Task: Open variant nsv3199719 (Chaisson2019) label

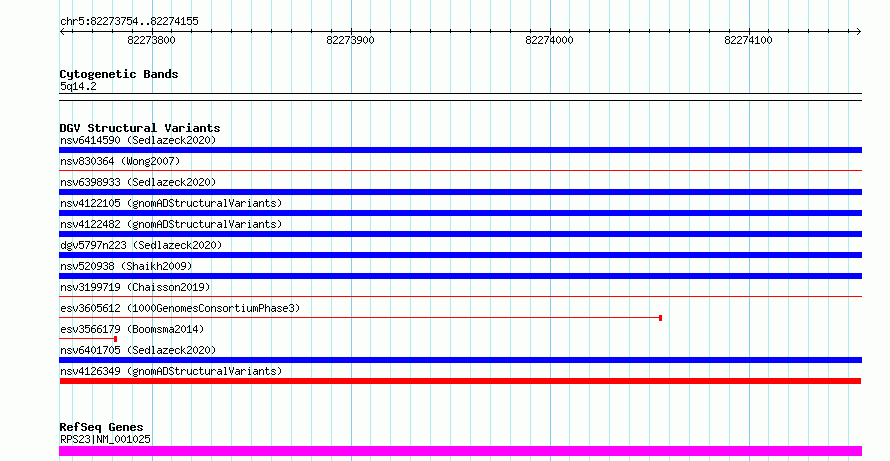Action: pos(135,287)
